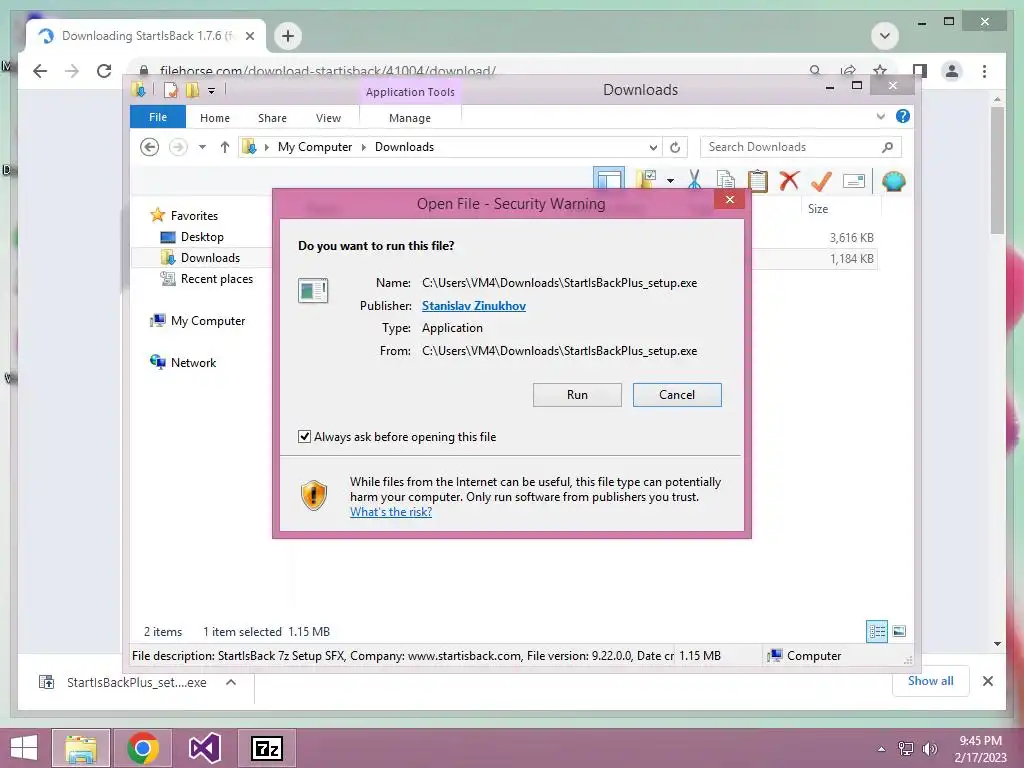1024x768 pixels.
Task: Open the What's the risk? link
Action: coord(391,512)
